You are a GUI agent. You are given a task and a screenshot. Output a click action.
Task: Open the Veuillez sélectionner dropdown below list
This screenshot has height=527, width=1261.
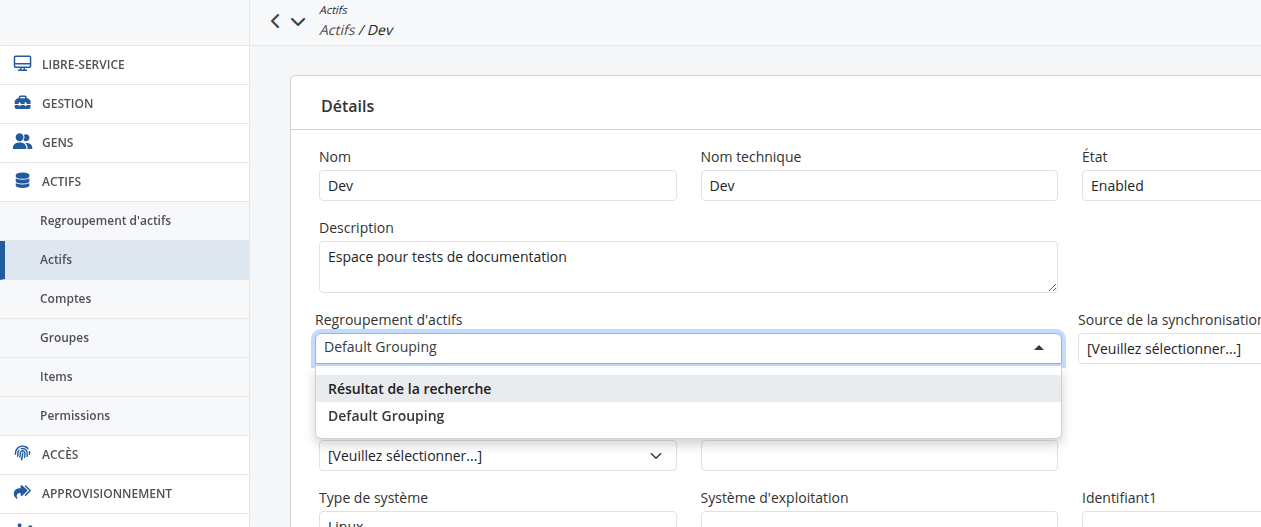pos(498,455)
